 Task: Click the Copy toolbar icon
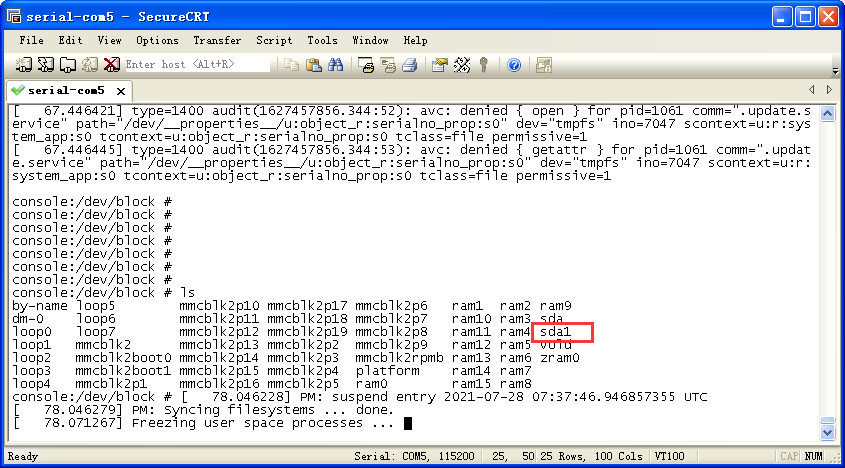pos(291,65)
